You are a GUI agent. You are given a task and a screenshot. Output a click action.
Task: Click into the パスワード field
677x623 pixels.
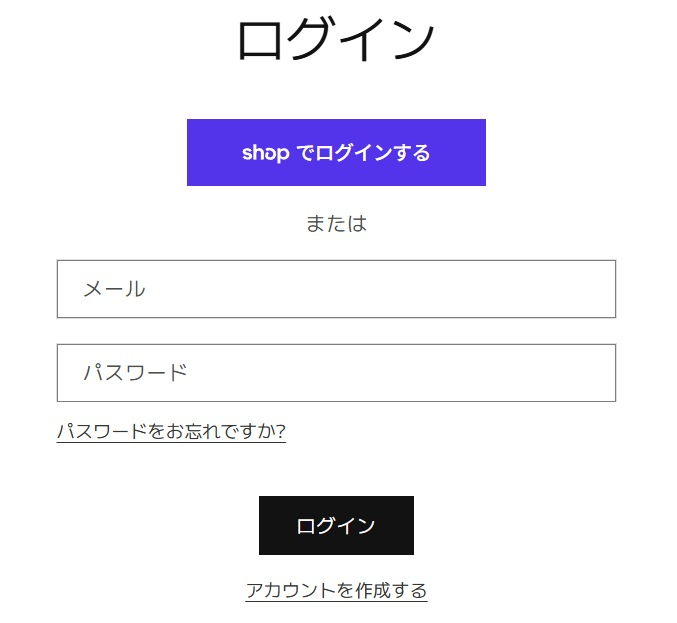336,373
